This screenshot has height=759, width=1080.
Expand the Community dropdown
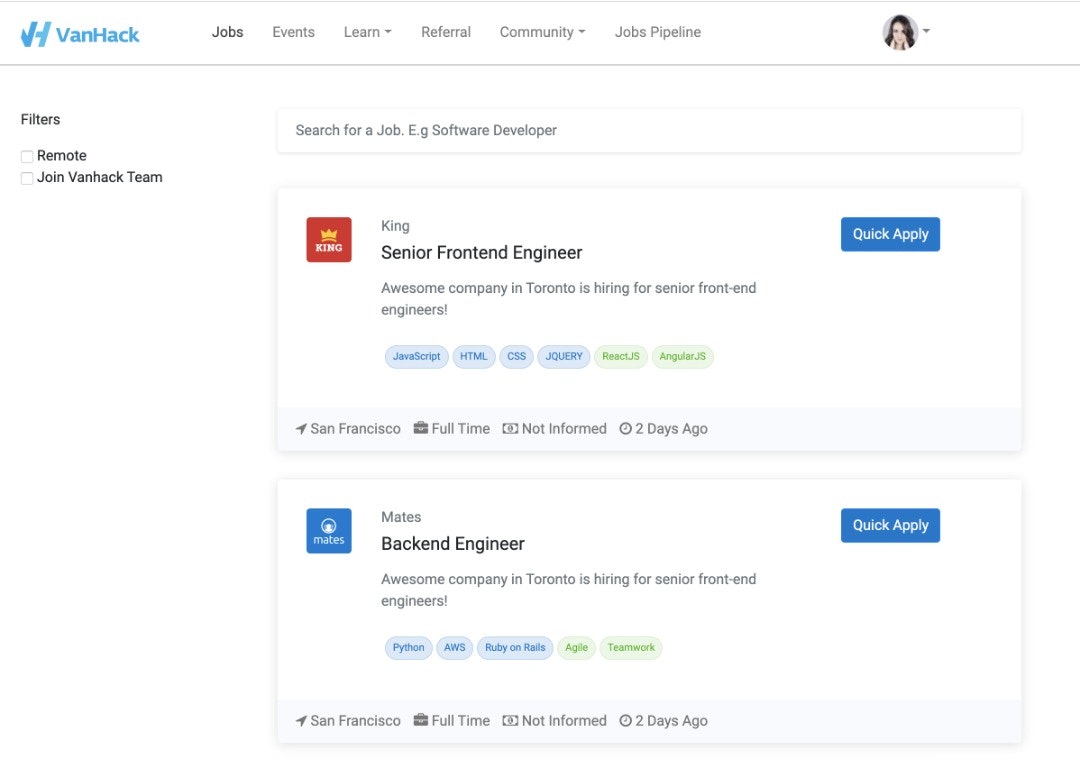541,31
